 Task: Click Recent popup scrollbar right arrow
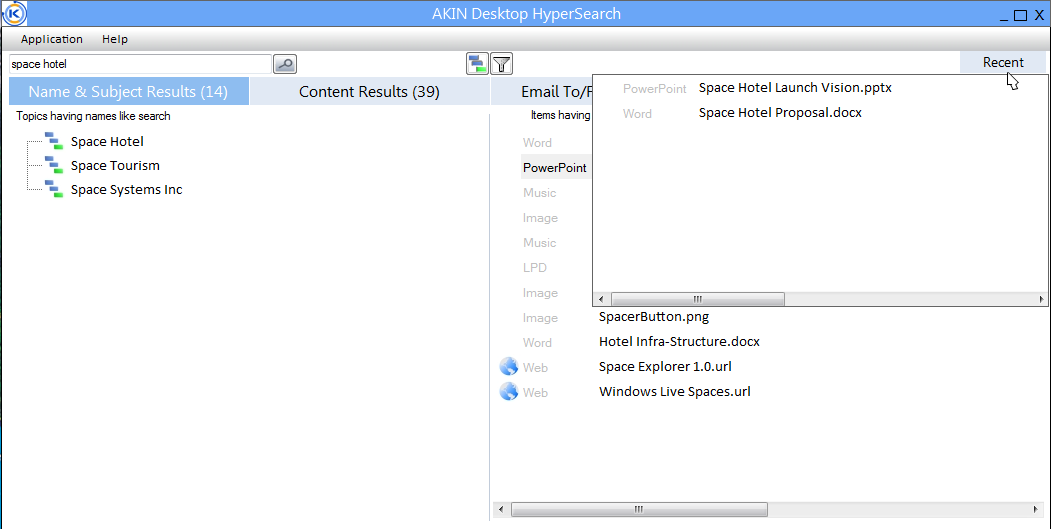pyautogui.click(x=1041, y=299)
